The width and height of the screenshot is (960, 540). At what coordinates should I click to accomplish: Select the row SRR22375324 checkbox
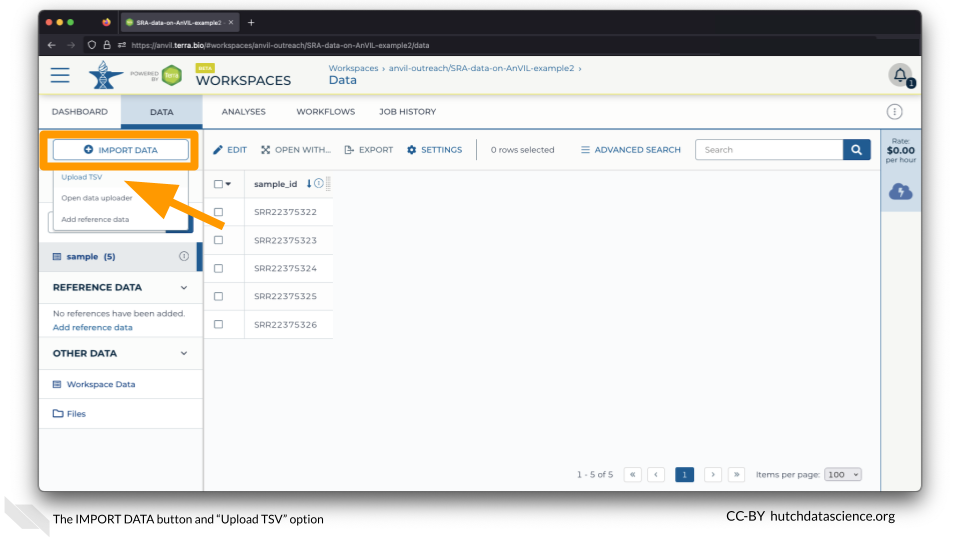218,268
